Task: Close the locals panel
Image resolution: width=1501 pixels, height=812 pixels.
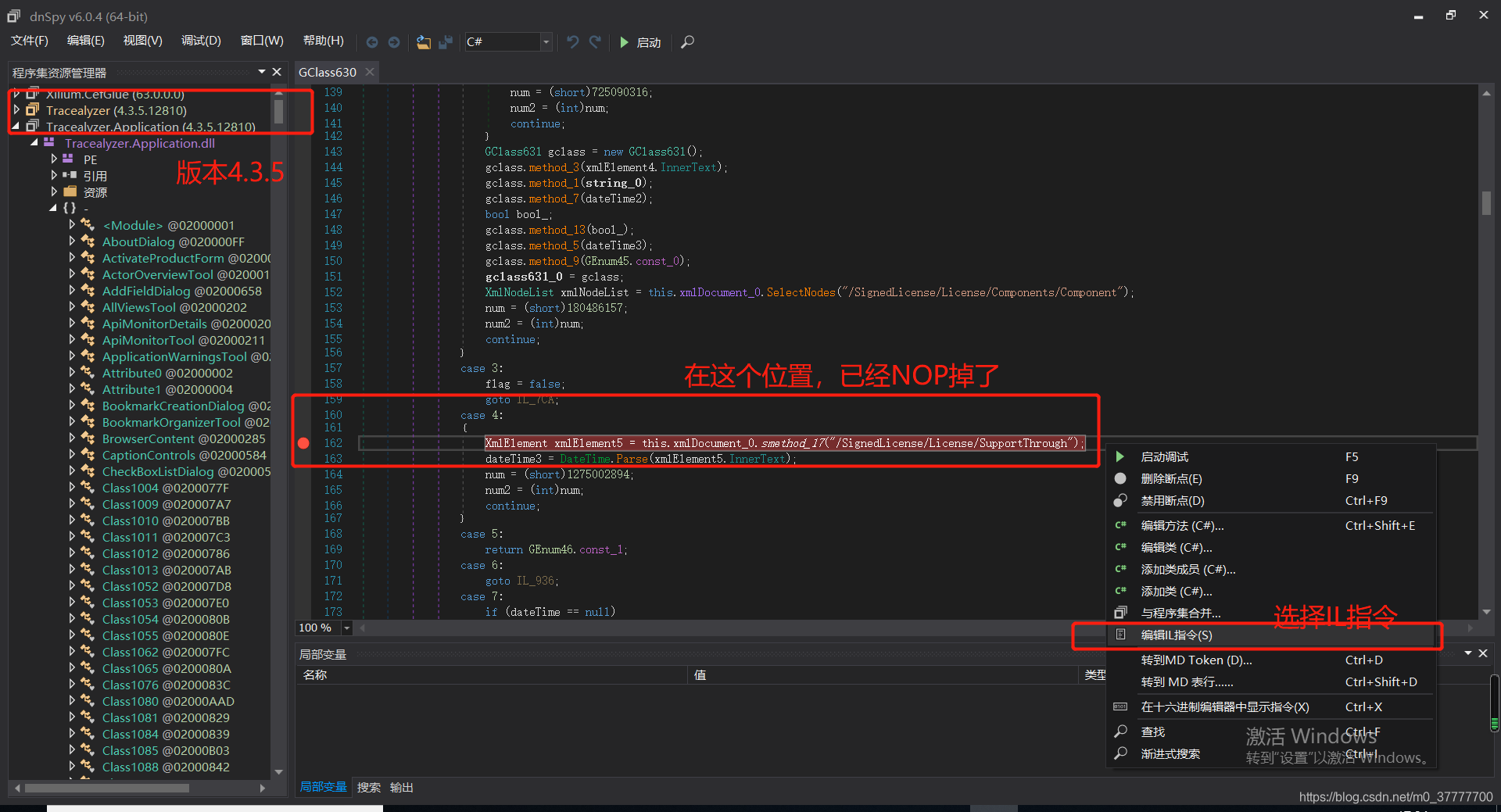Action: coord(1483,653)
